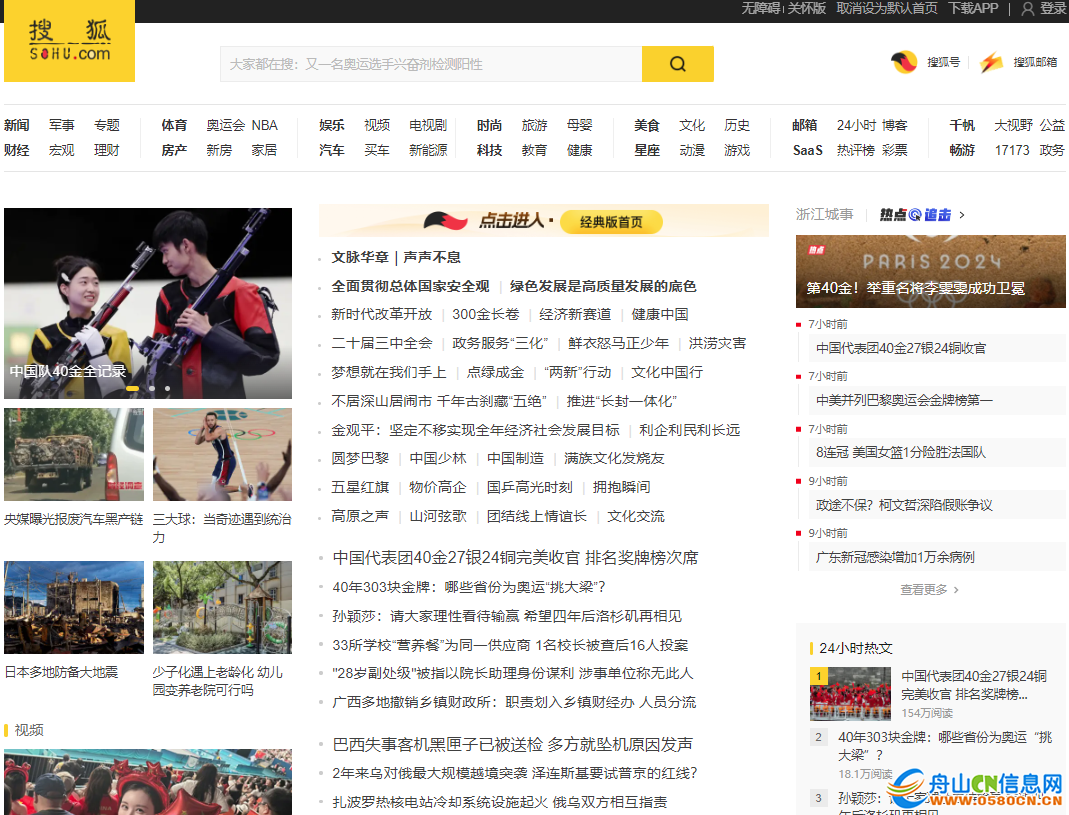This screenshot has width=1069, height=815.
Task: Open the 17173 games link
Action: pos(1012,150)
